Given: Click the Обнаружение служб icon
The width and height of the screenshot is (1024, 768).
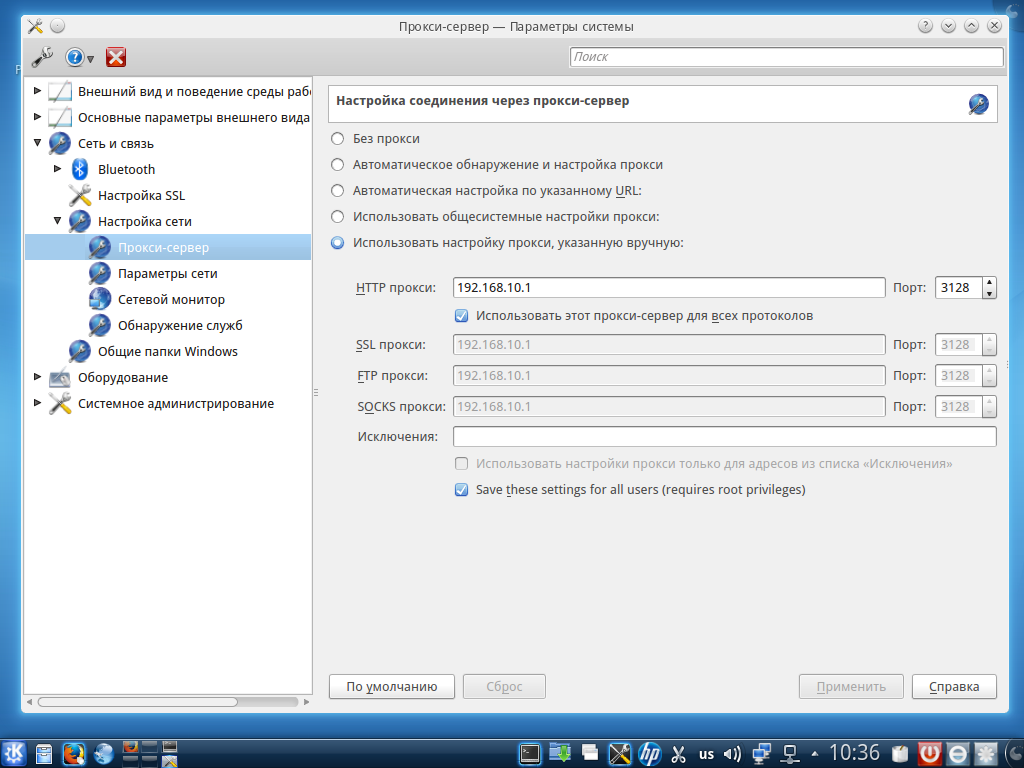Looking at the screenshot, I should [100, 325].
